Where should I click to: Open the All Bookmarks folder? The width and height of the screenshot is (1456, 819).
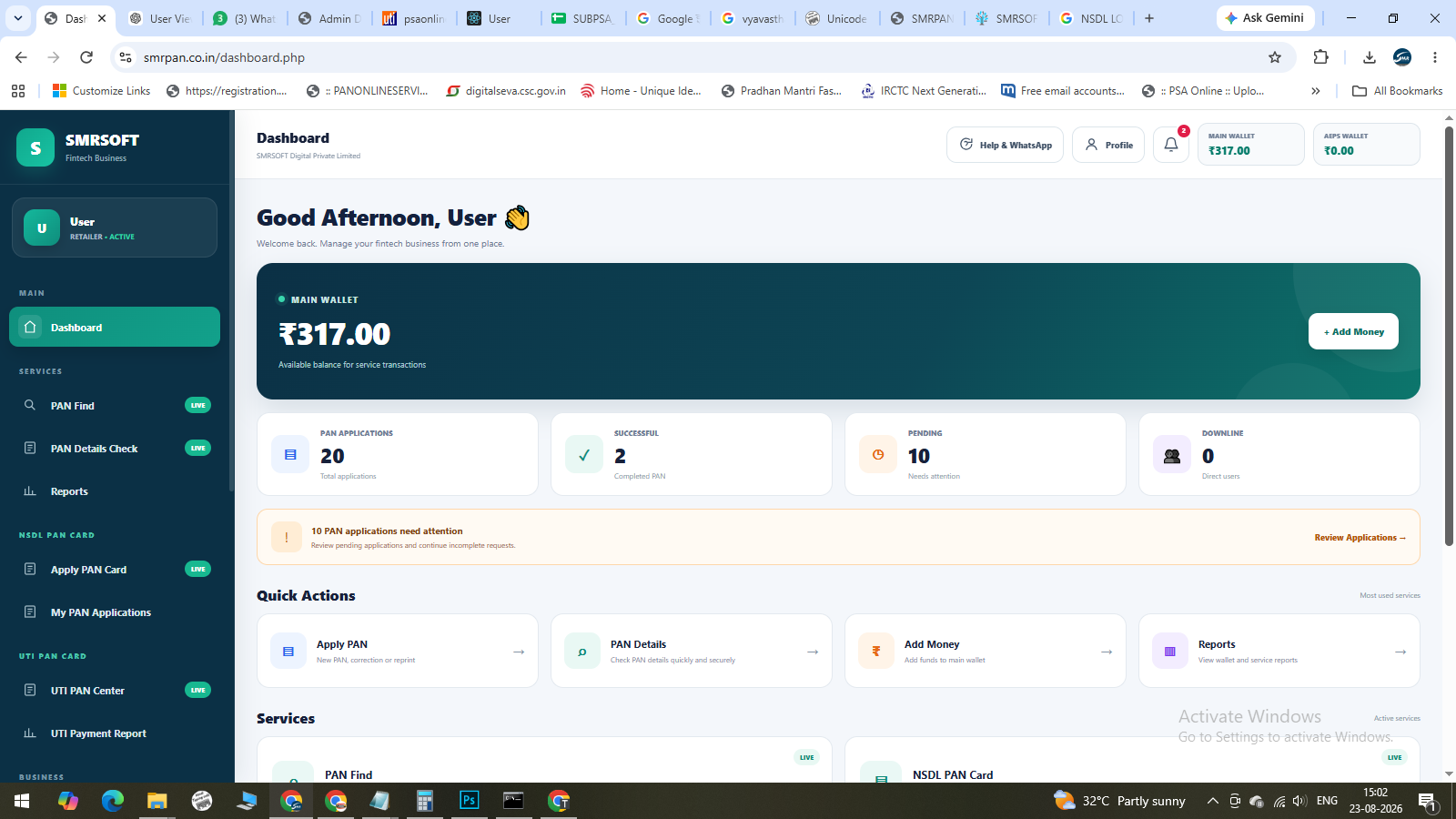tap(1398, 91)
